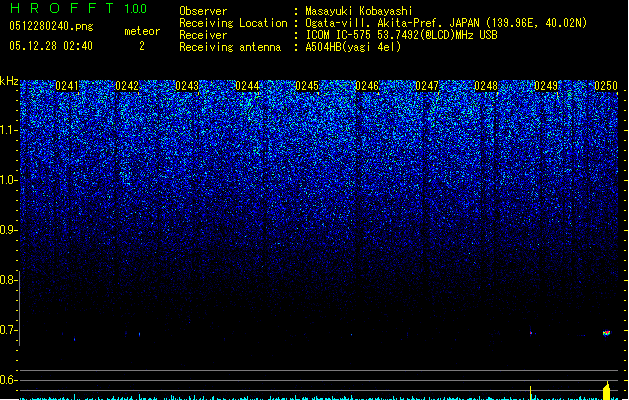Select the filename 0512280240.png

(51, 26)
